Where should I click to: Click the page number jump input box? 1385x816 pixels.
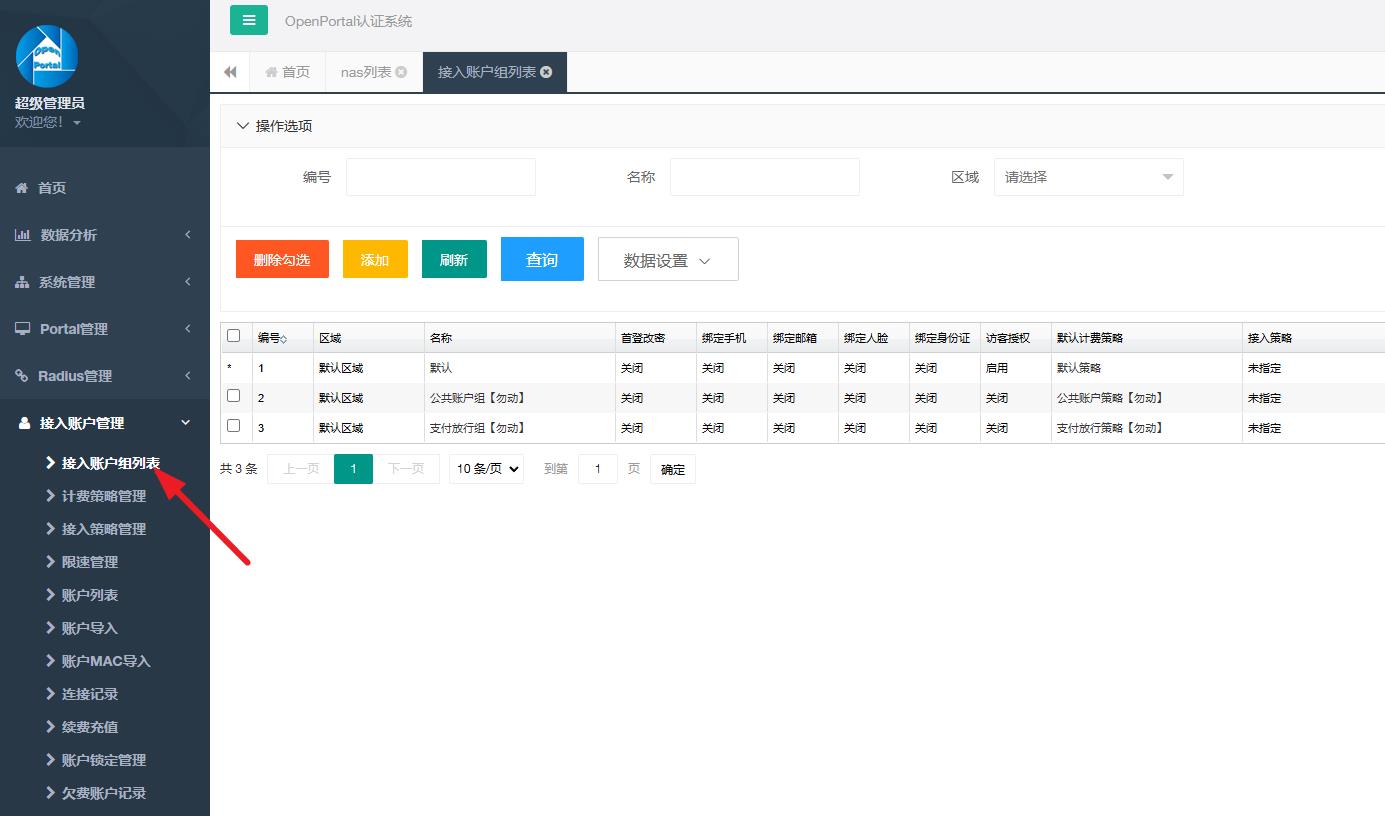click(598, 469)
